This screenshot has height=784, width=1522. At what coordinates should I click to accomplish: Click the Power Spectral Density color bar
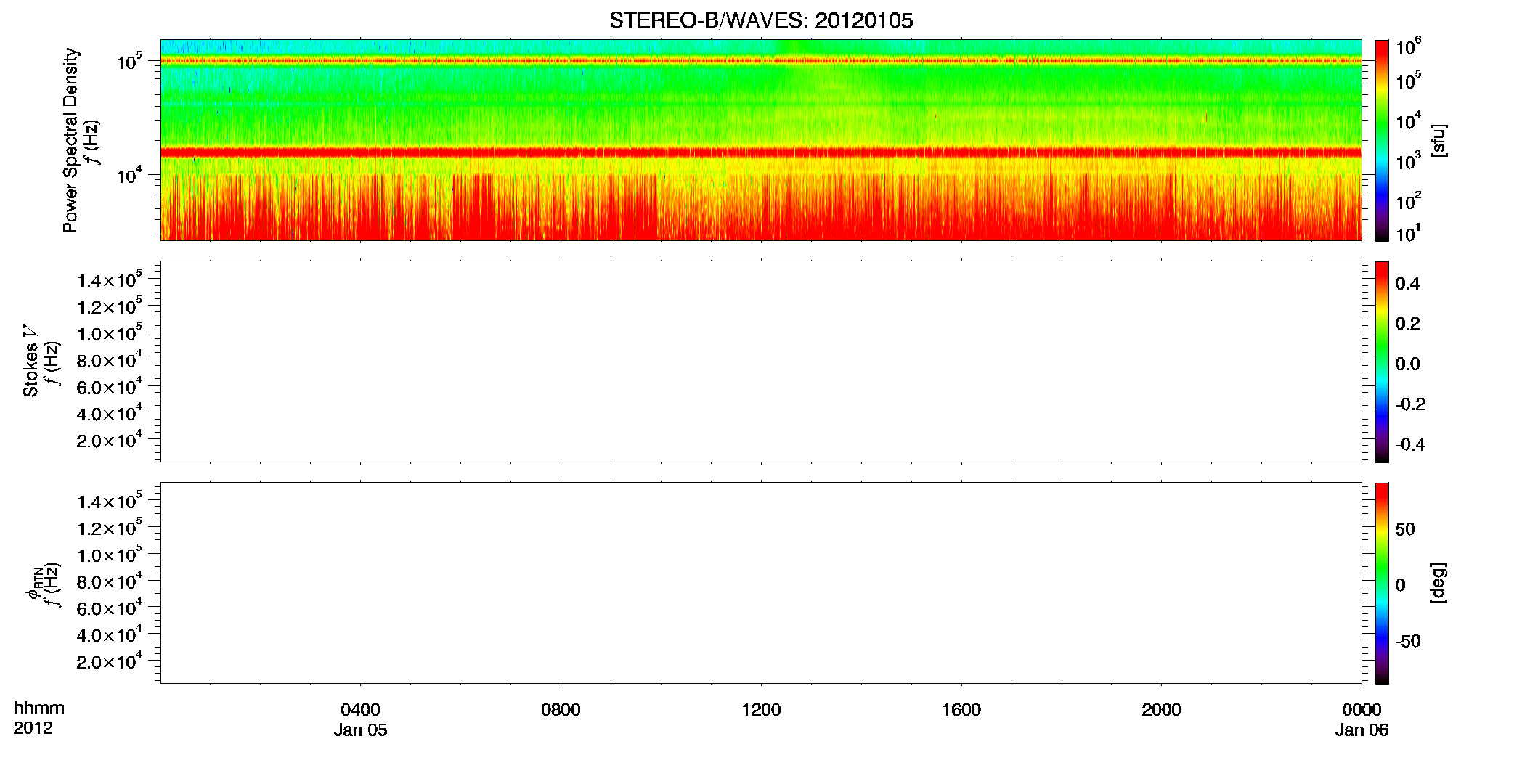pyautogui.click(x=1381, y=140)
